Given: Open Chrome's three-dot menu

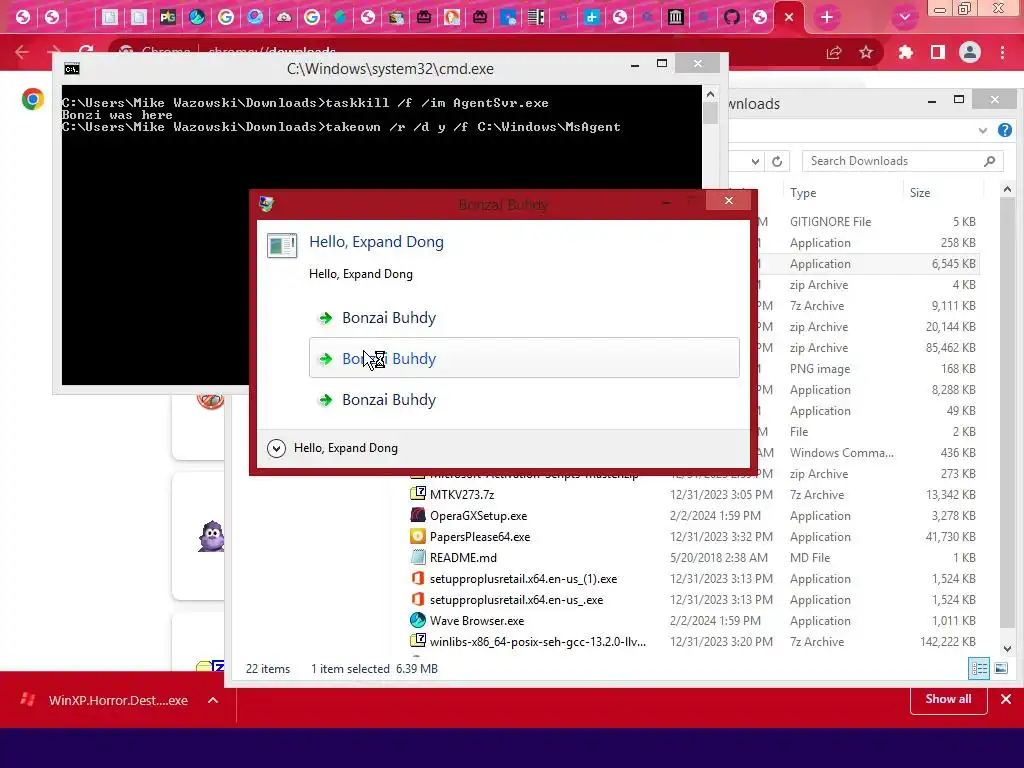Looking at the screenshot, I should pyautogui.click(x=1002, y=52).
